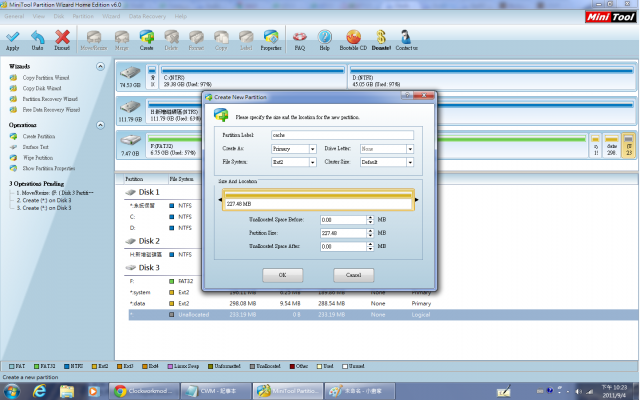
Task: Open the FAQ lifebuoy icon
Action: coord(300,37)
